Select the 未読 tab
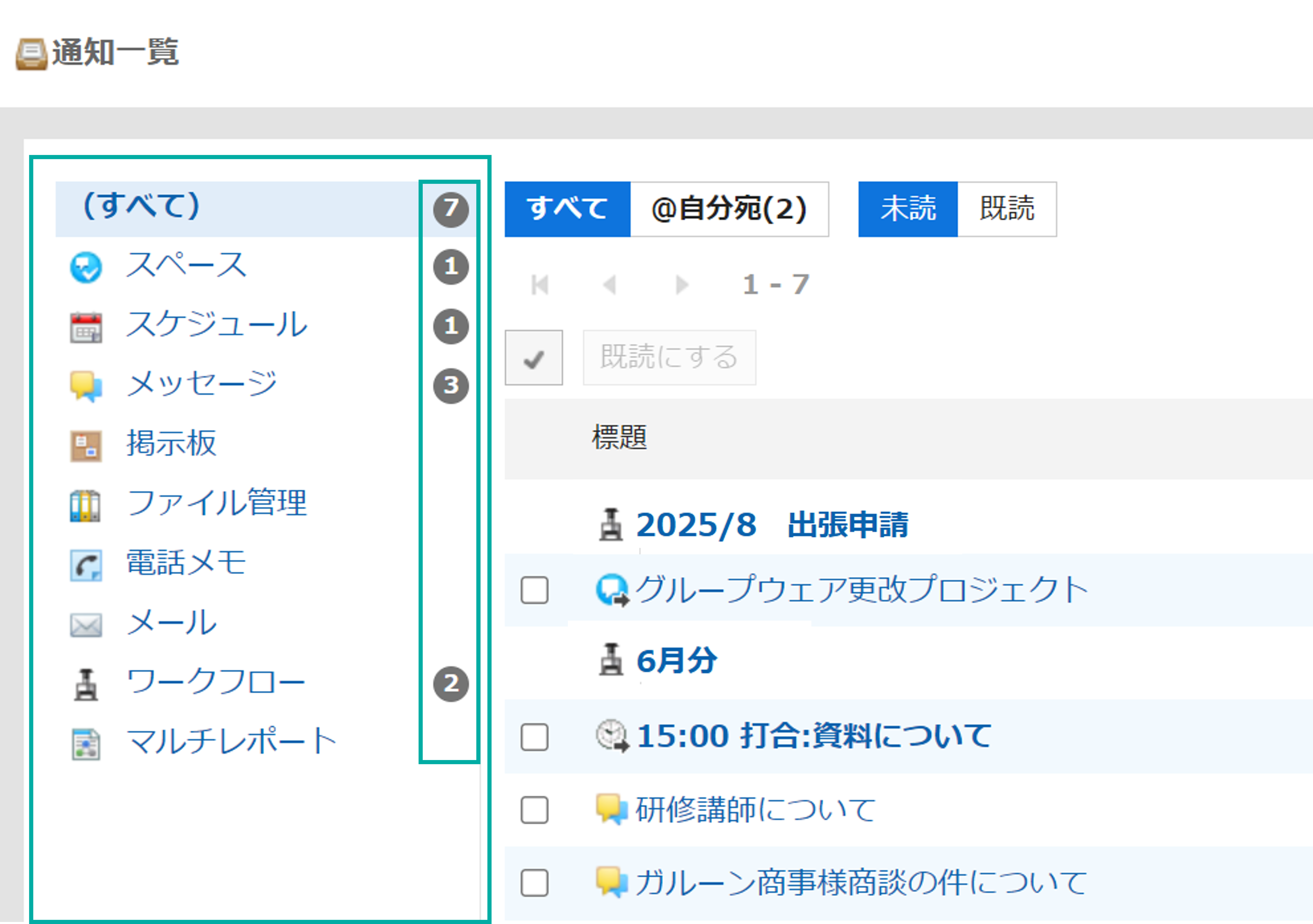1313x924 pixels. point(908,209)
